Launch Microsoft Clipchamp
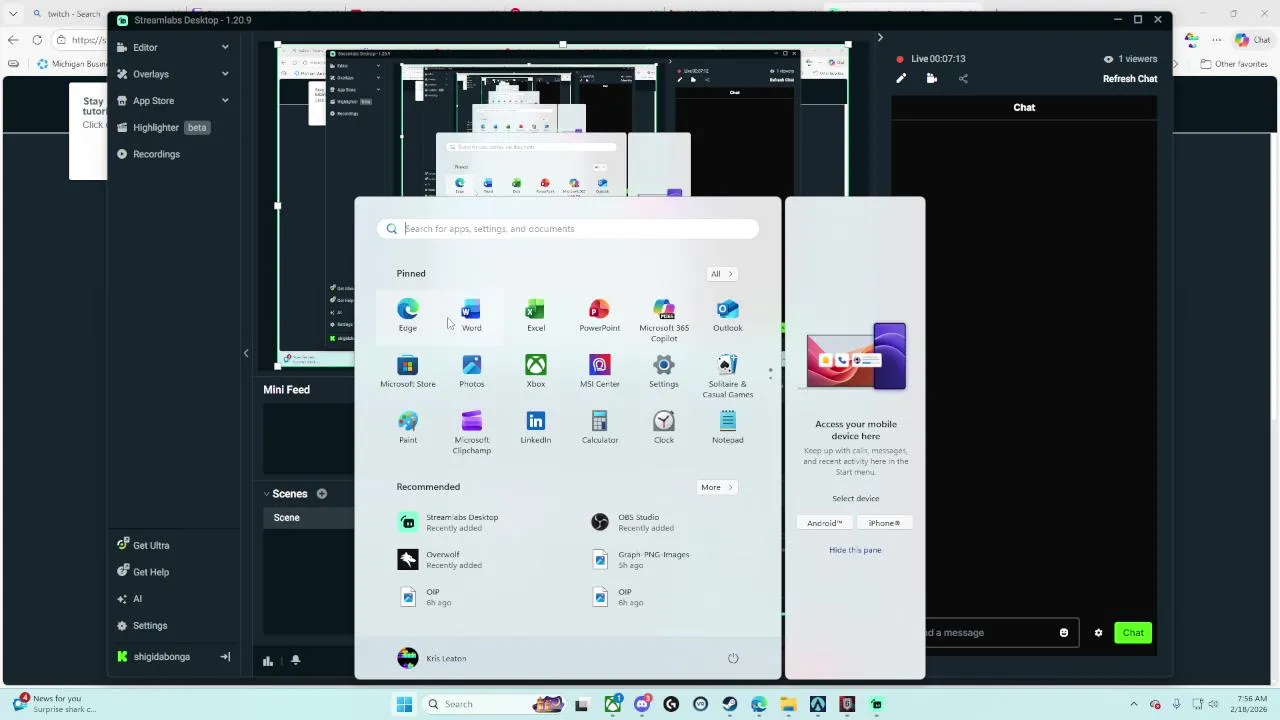Image resolution: width=1280 pixels, height=720 pixels. click(471, 432)
